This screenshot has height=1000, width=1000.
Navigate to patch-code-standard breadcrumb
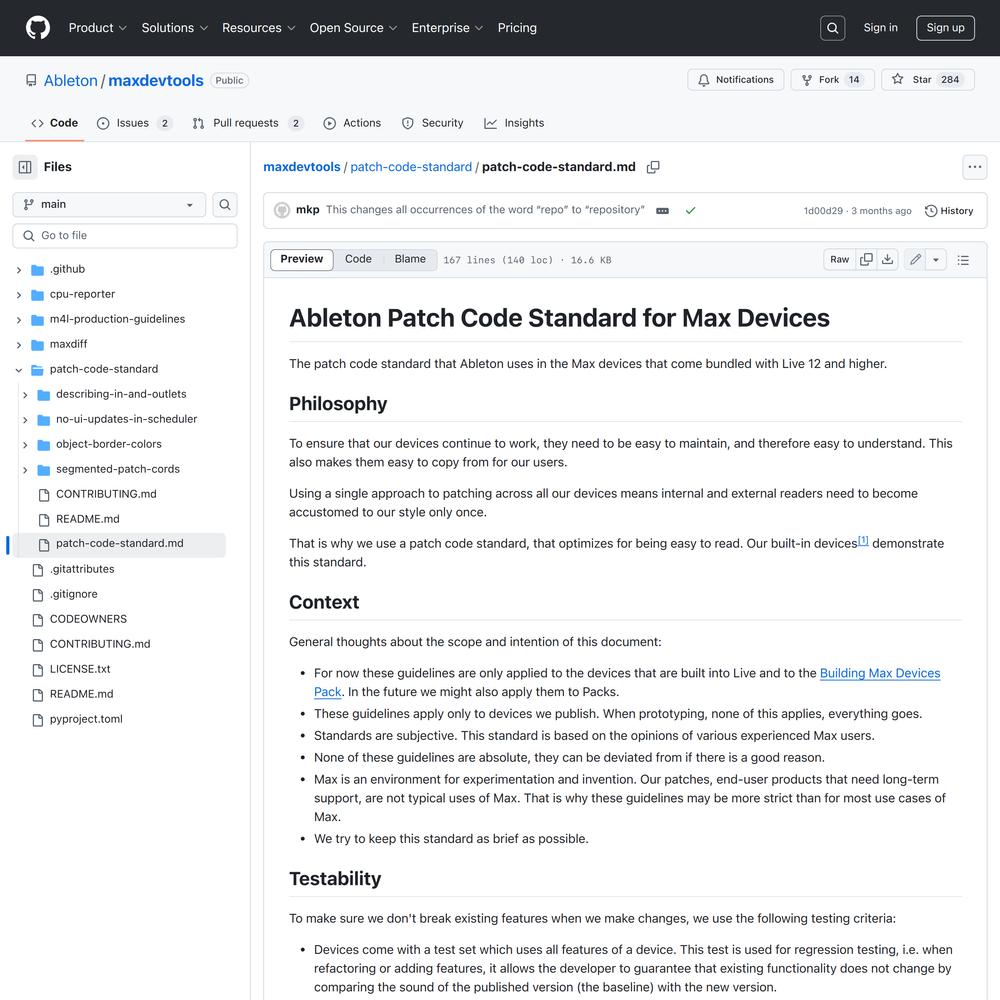pos(411,167)
